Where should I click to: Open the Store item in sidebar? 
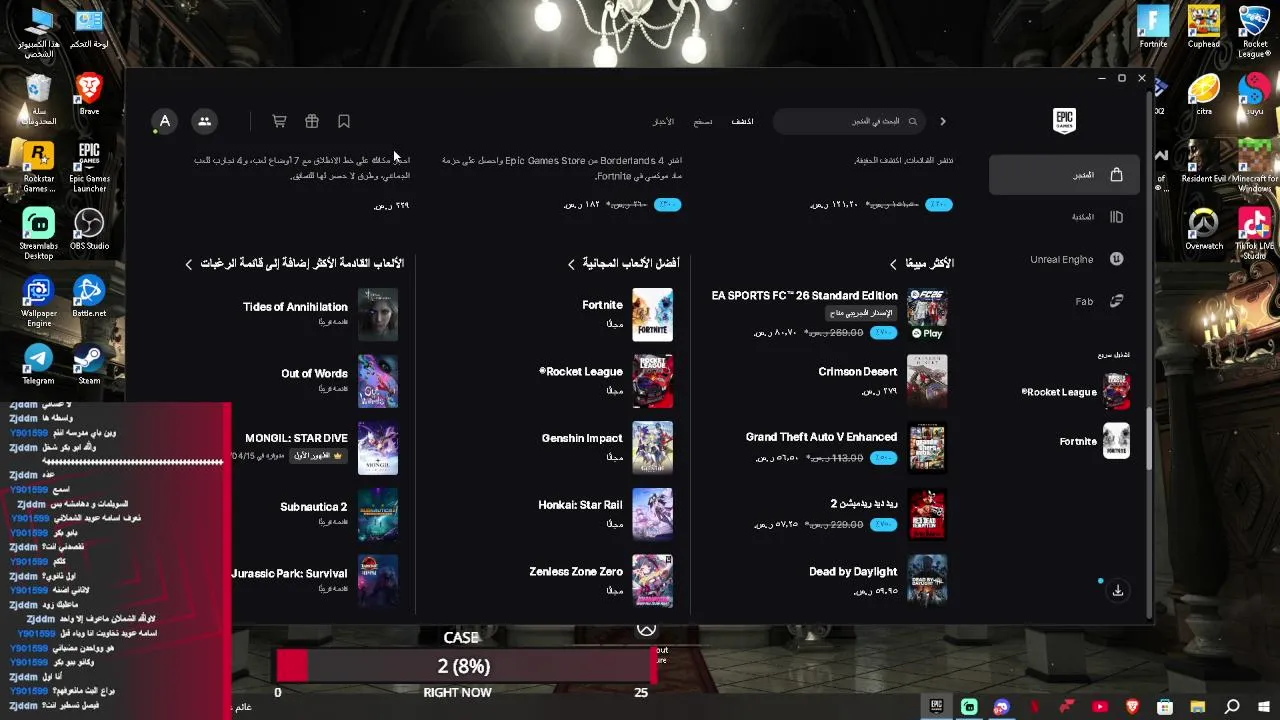(1063, 175)
